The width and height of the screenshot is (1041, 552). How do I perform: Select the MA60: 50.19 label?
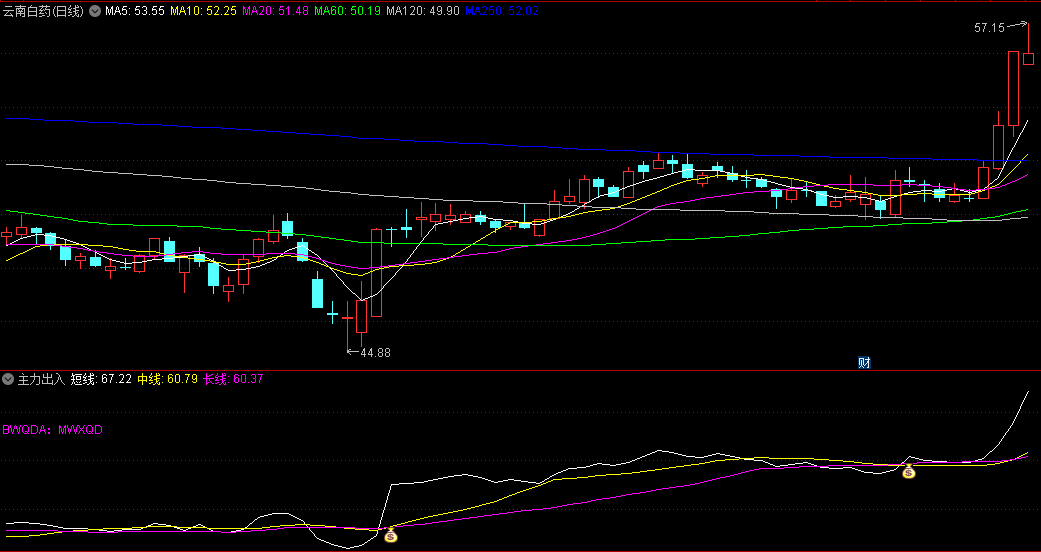coord(345,11)
